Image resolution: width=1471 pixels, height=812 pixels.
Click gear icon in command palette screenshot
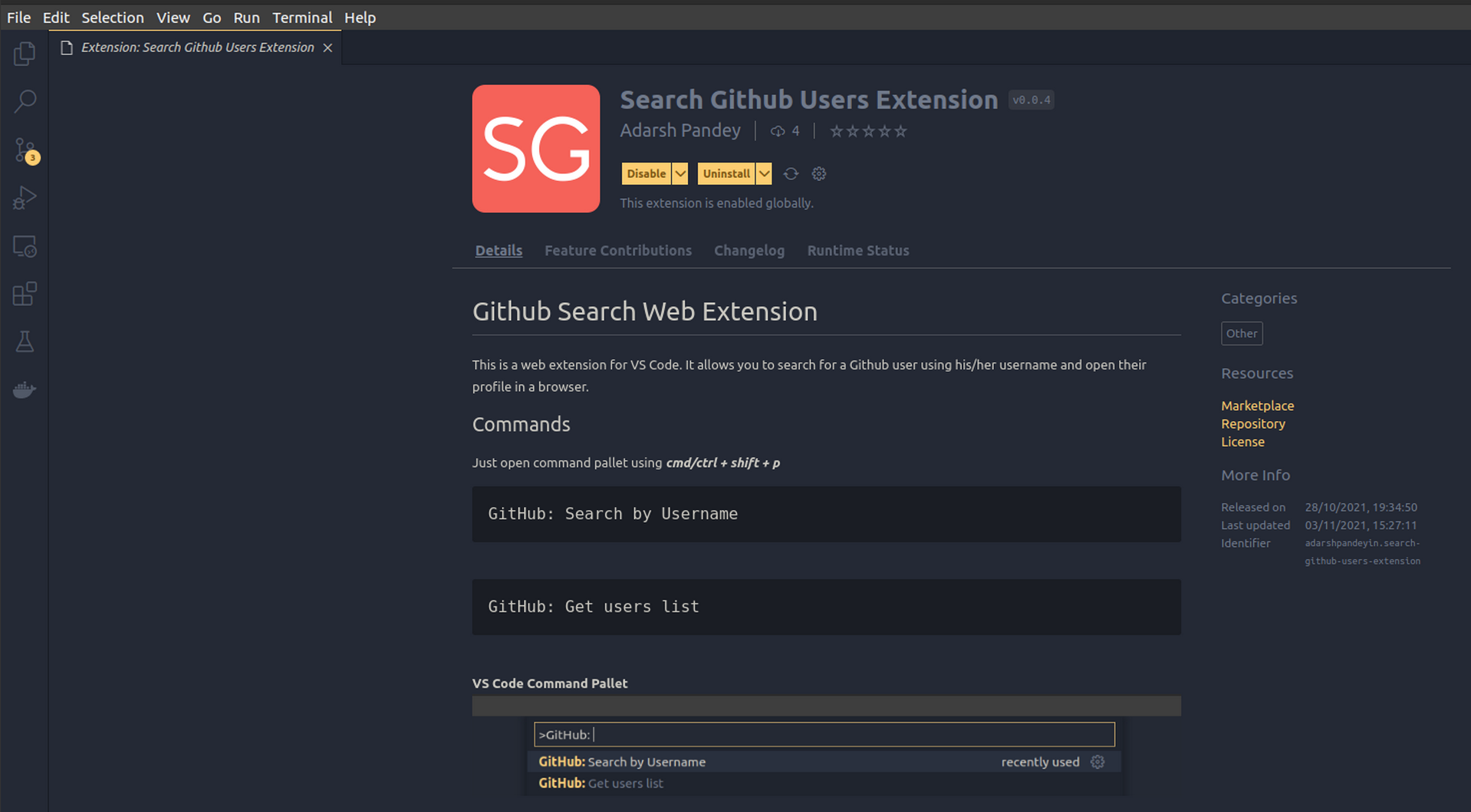click(1097, 761)
